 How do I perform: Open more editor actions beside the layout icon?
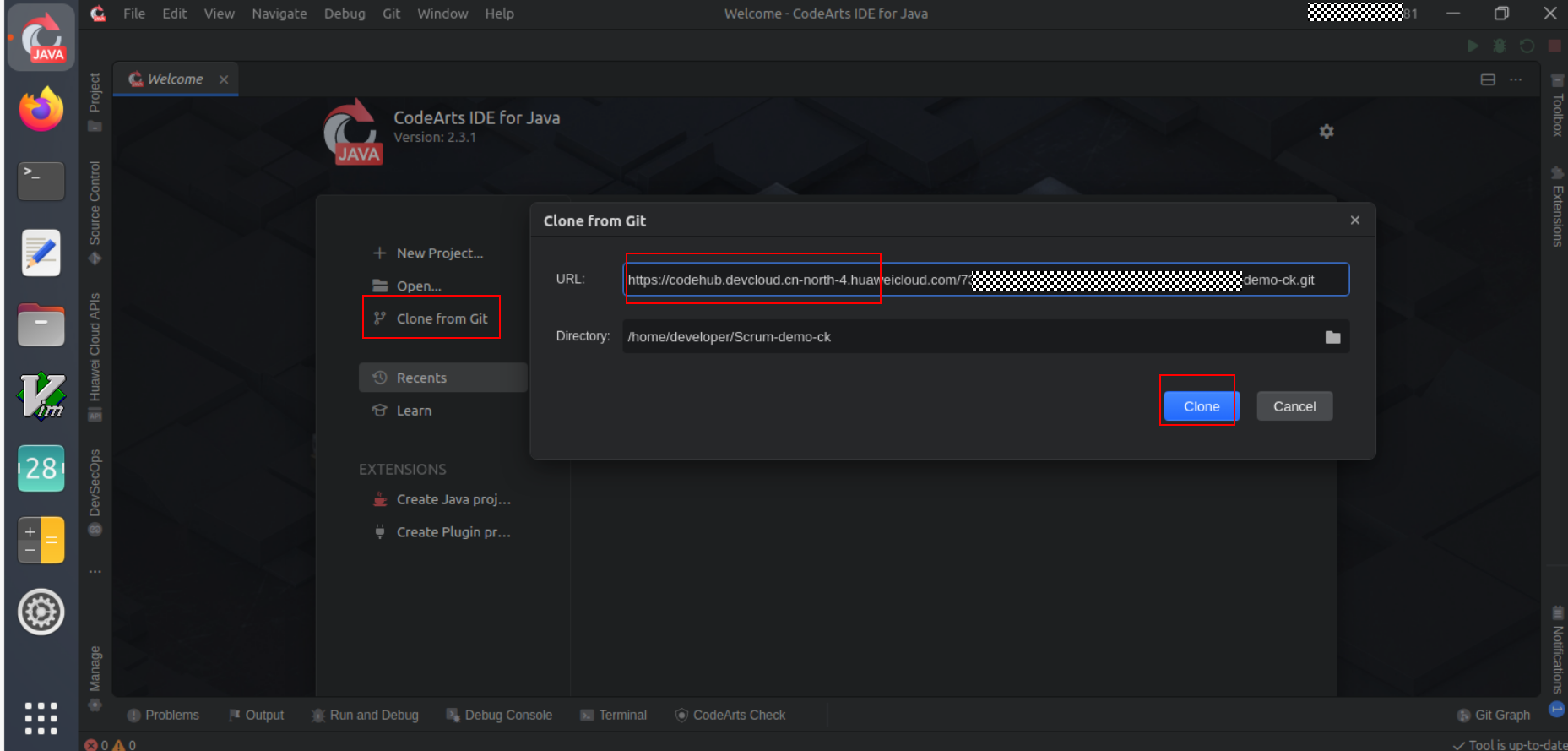[x=1516, y=79]
